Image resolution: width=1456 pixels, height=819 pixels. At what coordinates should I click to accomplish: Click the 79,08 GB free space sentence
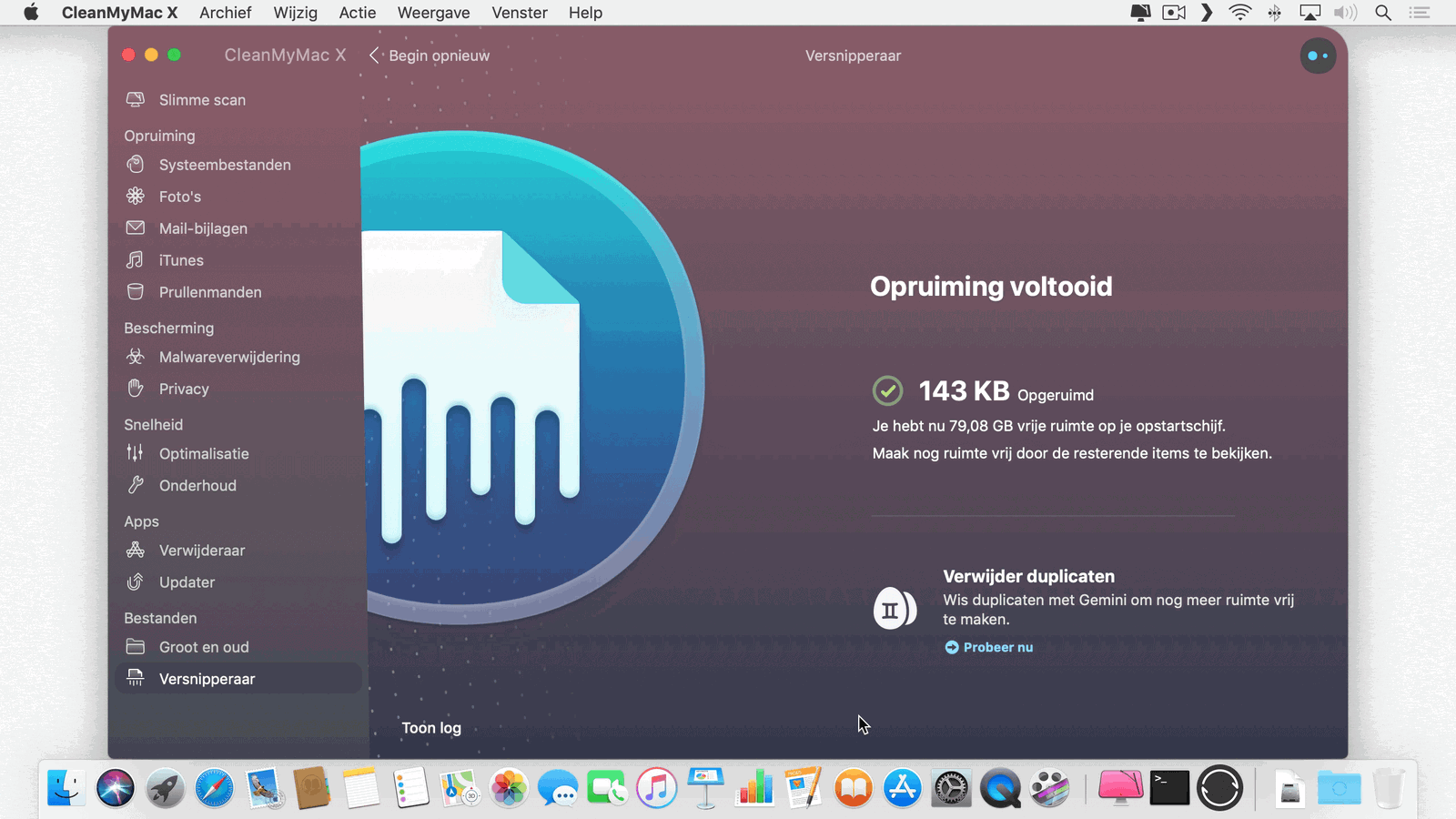pyautogui.click(x=1049, y=426)
